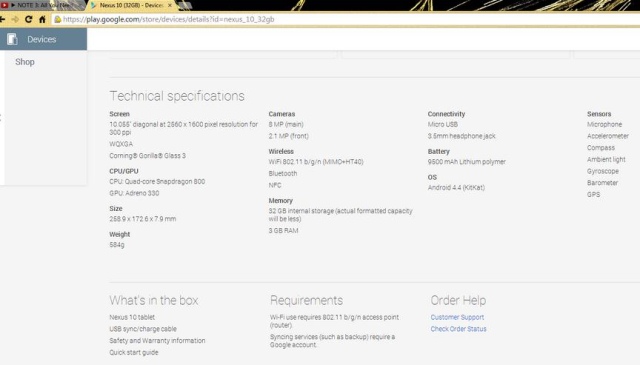Click the Accelerometer sensor entry
The height and width of the screenshot is (365, 640).
[608, 136]
